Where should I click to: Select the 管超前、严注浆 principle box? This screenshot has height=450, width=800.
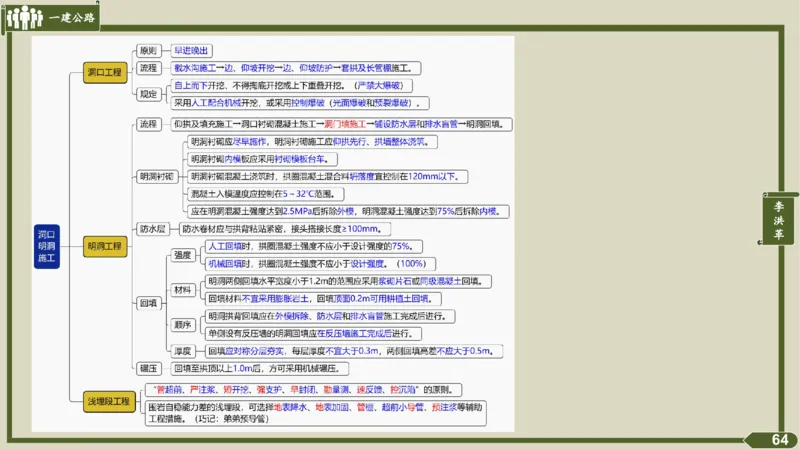[x=304, y=390]
